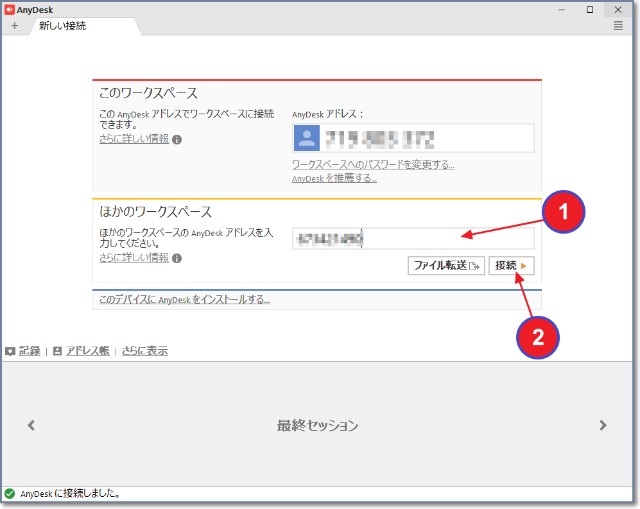Click the blue user avatar icon
The width and height of the screenshot is (640, 509).
pos(308,138)
